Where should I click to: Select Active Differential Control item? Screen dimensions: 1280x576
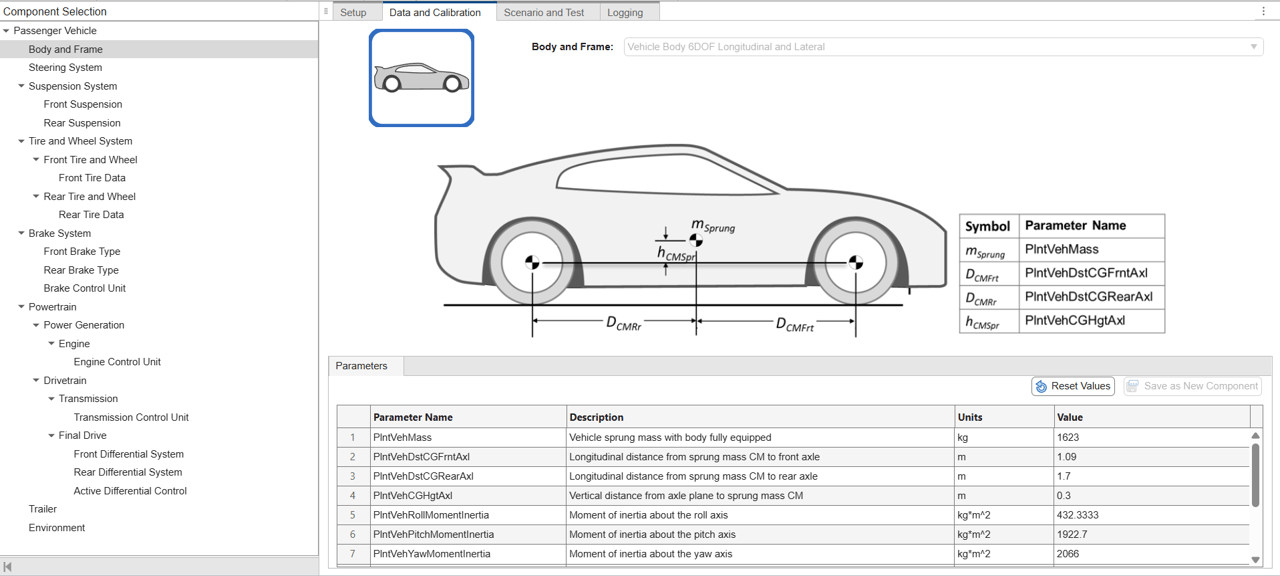pos(130,491)
